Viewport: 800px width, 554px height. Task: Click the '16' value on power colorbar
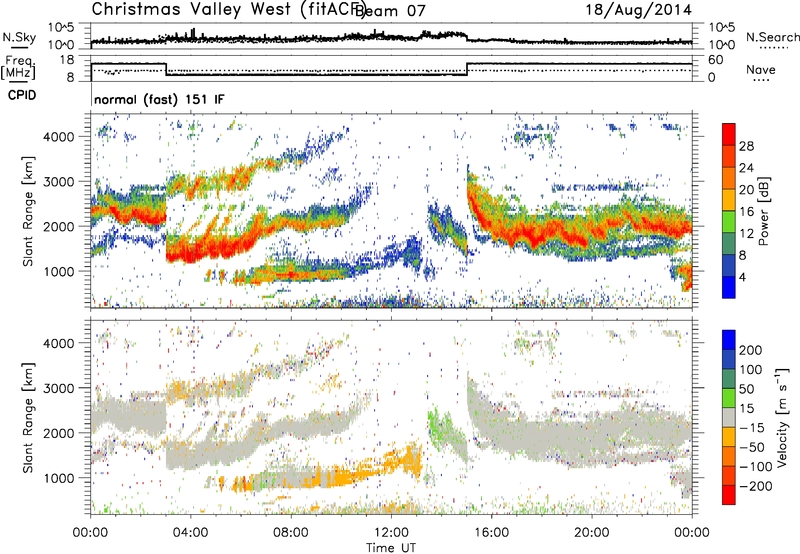click(746, 212)
